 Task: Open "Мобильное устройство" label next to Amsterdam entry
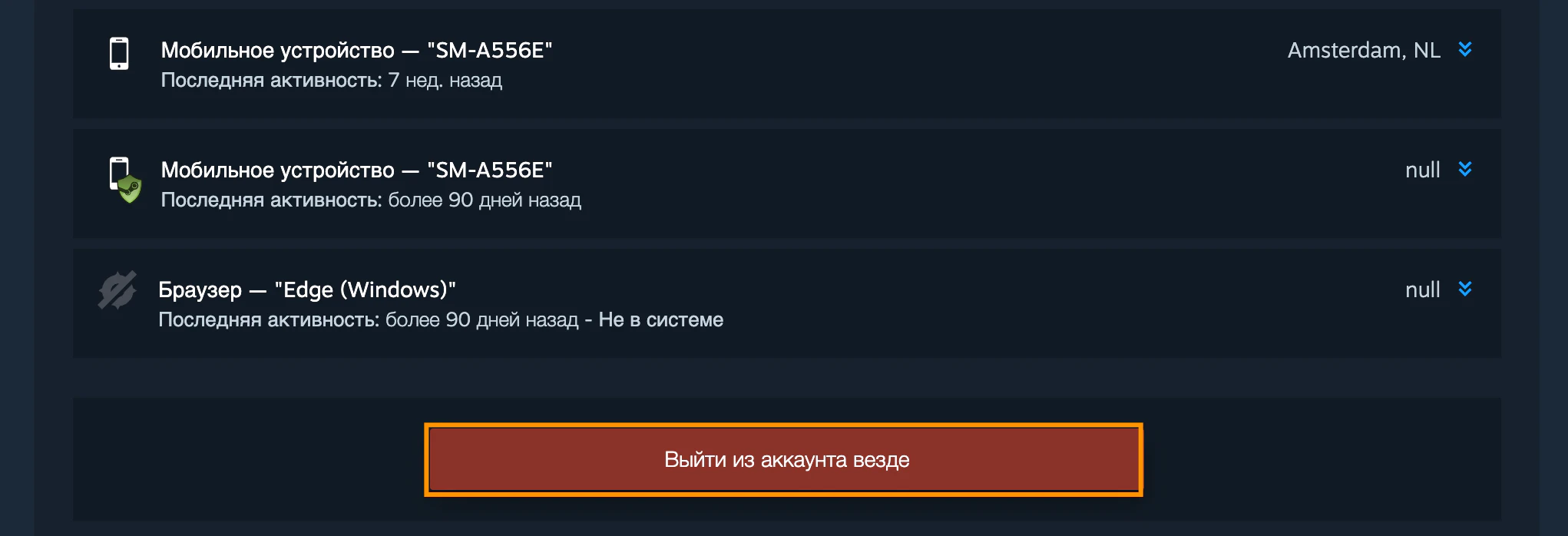277,51
